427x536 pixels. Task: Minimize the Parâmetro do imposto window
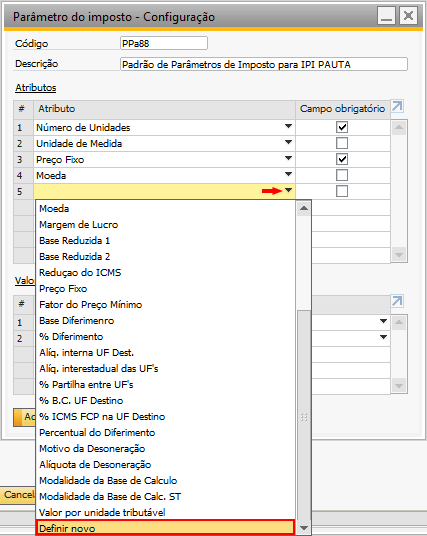pos(386,15)
